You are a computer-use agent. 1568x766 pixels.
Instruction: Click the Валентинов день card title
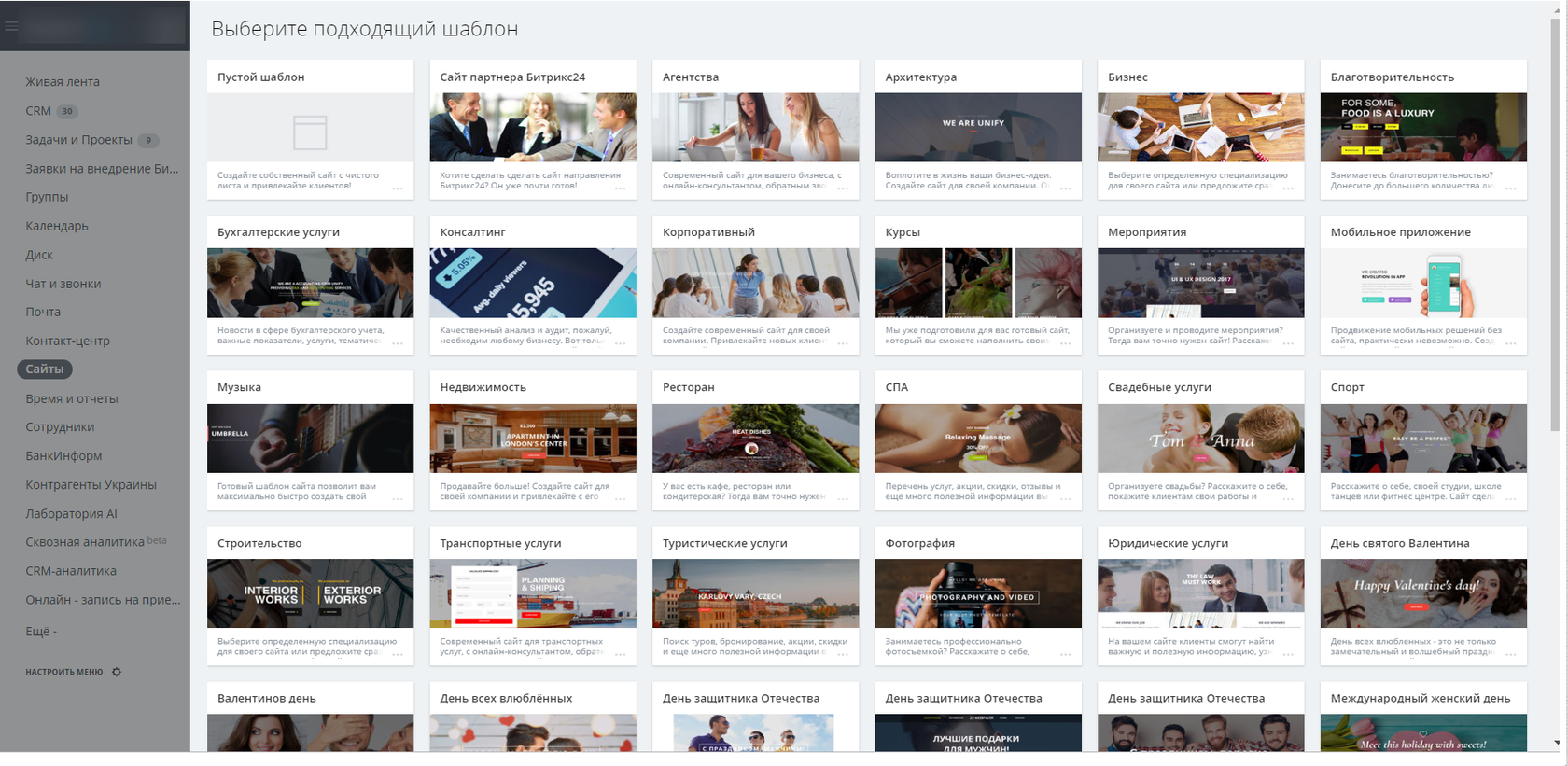click(267, 698)
